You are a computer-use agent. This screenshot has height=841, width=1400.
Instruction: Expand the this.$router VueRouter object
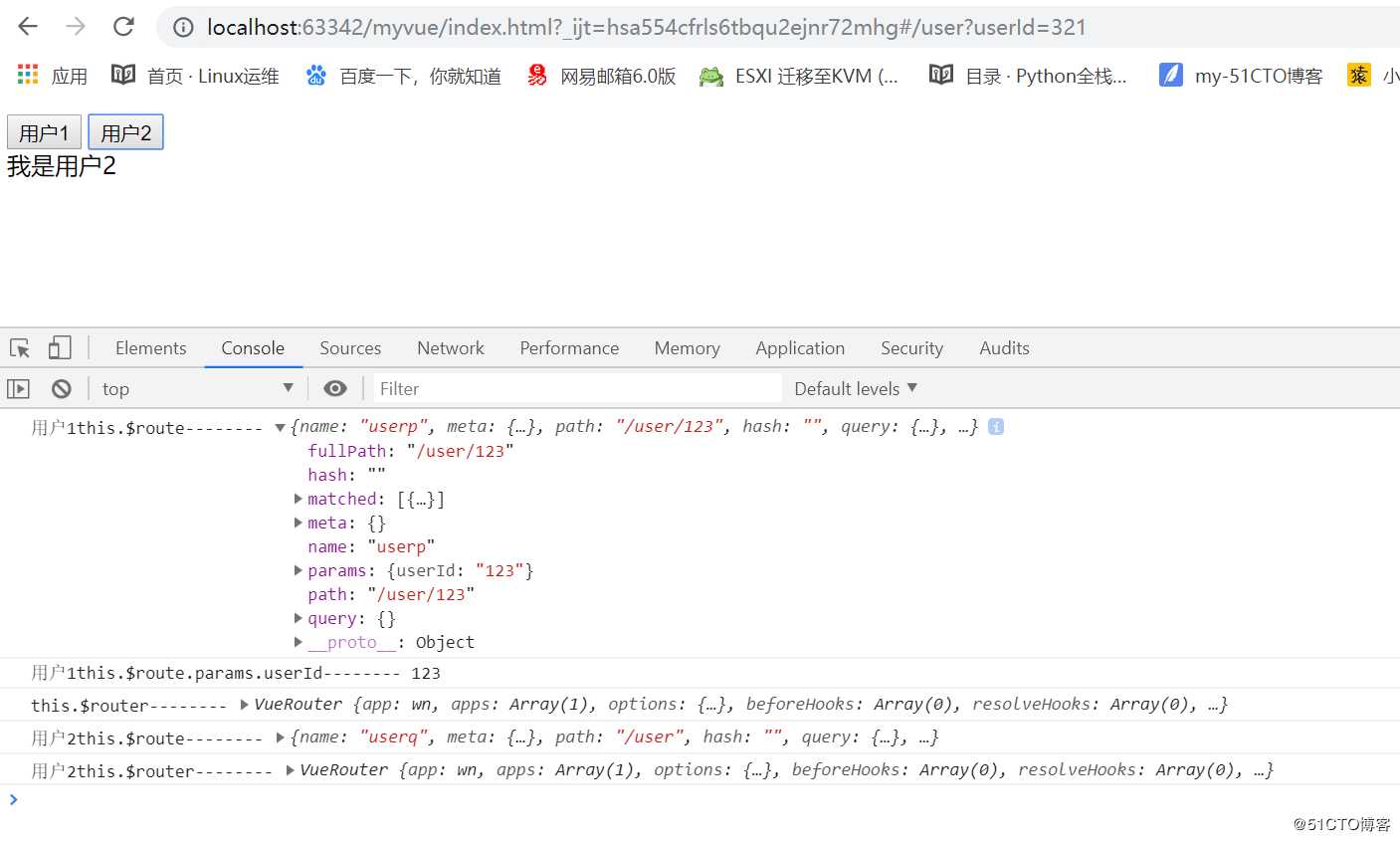[x=245, y=705]
